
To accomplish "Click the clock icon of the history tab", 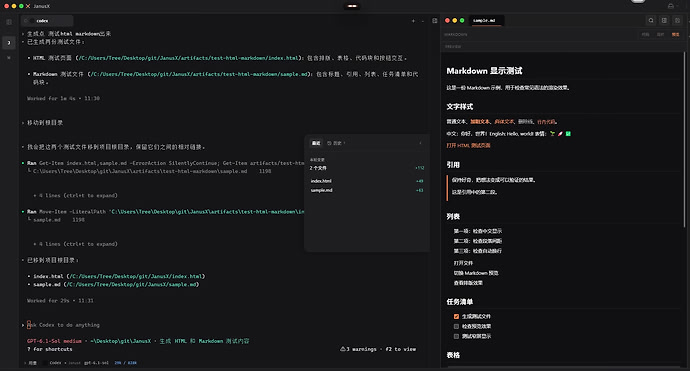I will pos(329,143).
